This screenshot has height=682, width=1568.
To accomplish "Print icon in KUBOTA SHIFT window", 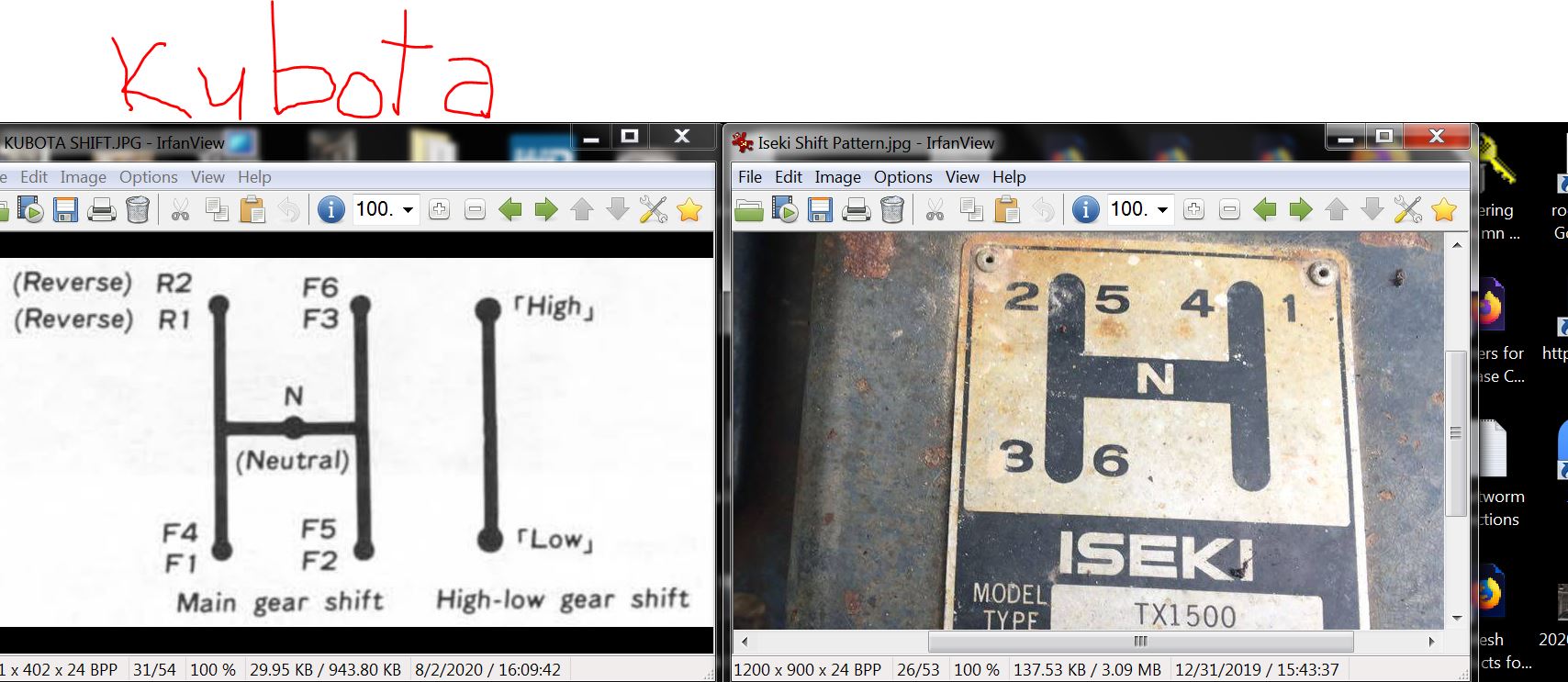I will [x=101, y=210].
